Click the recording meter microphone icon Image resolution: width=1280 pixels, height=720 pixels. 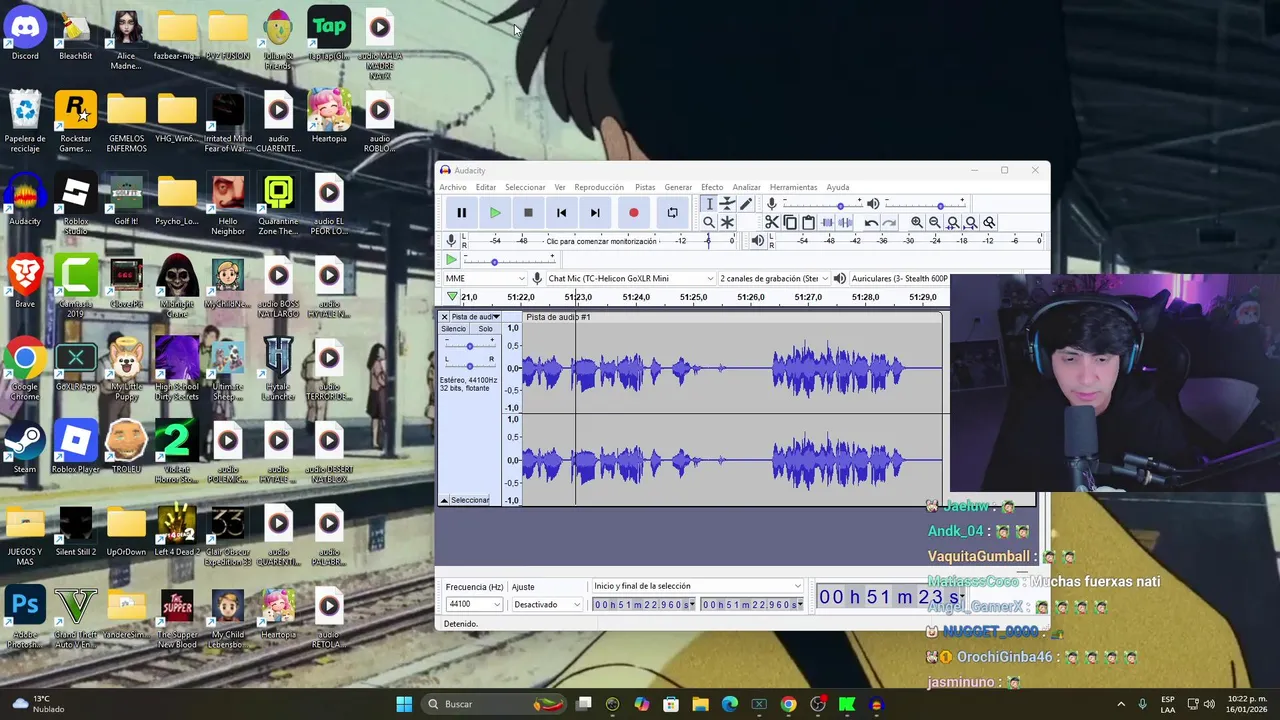(x=451, y=241)
